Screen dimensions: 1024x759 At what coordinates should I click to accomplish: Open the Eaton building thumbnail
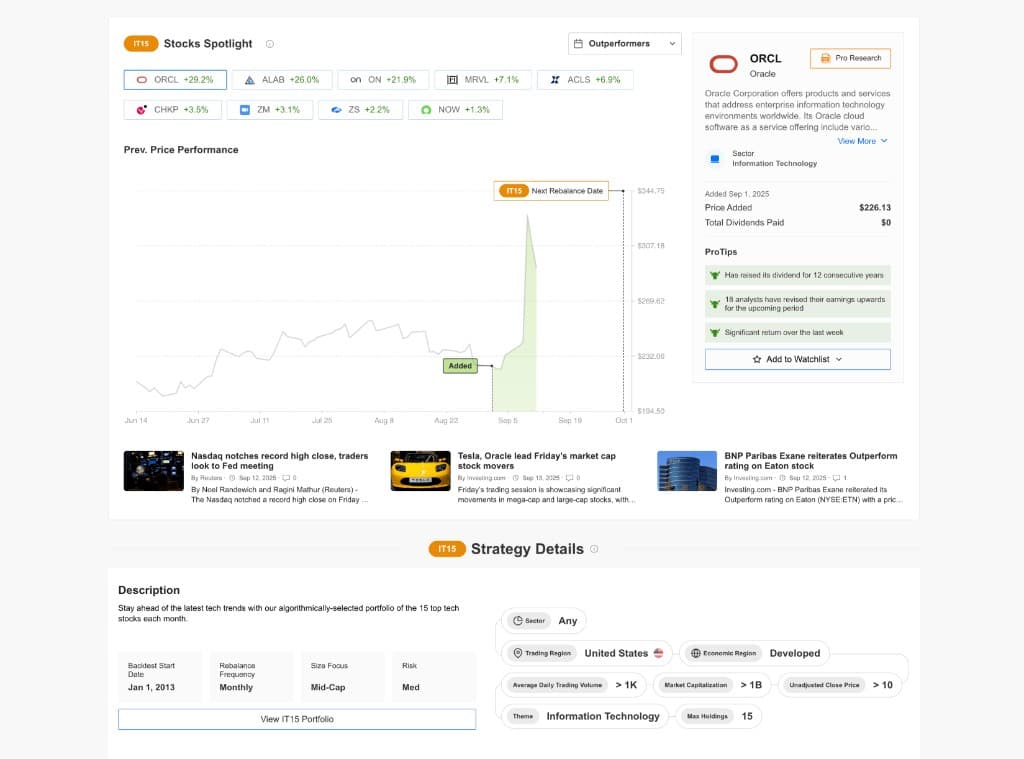[686, 471]
